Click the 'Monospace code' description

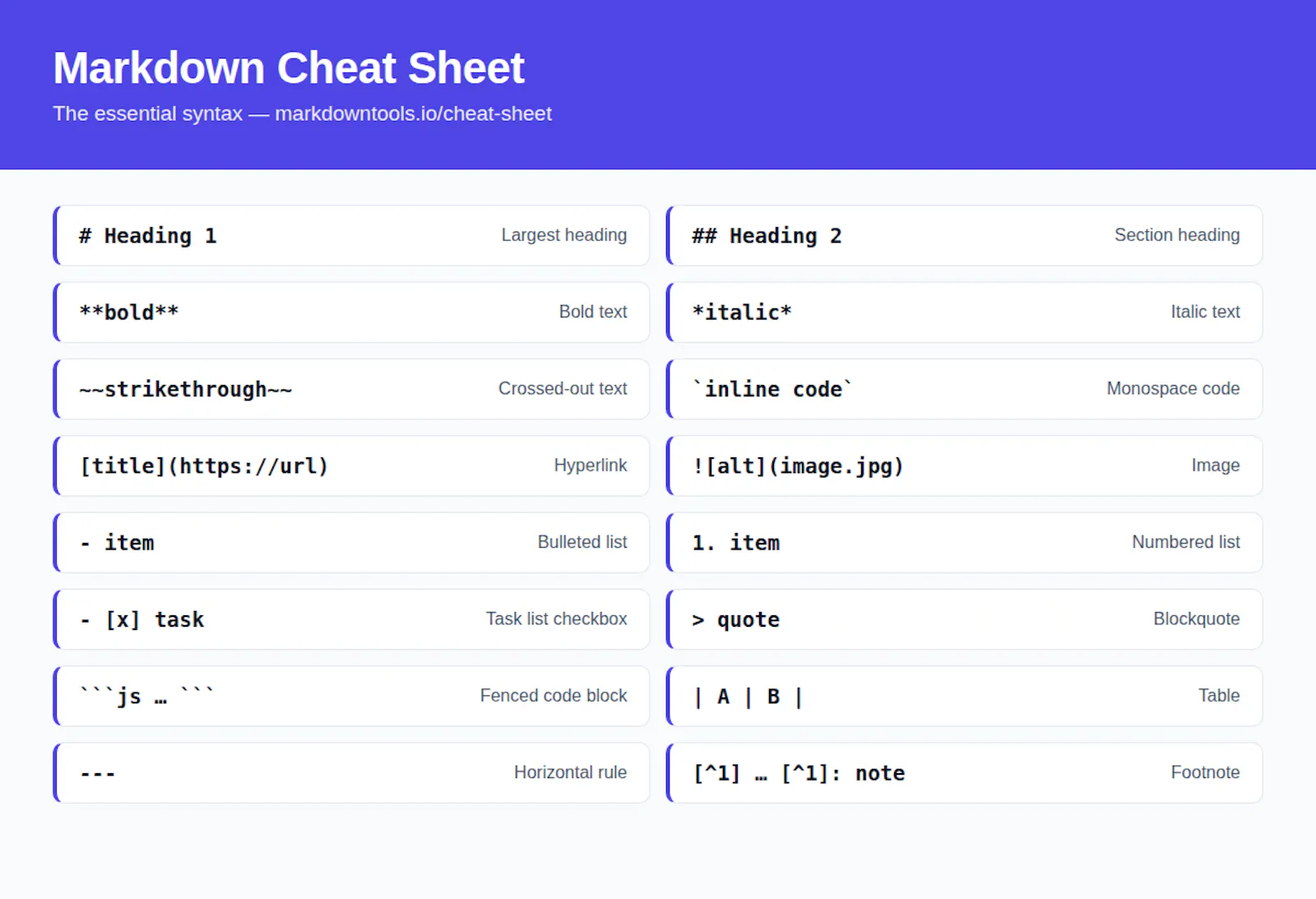1174,388
